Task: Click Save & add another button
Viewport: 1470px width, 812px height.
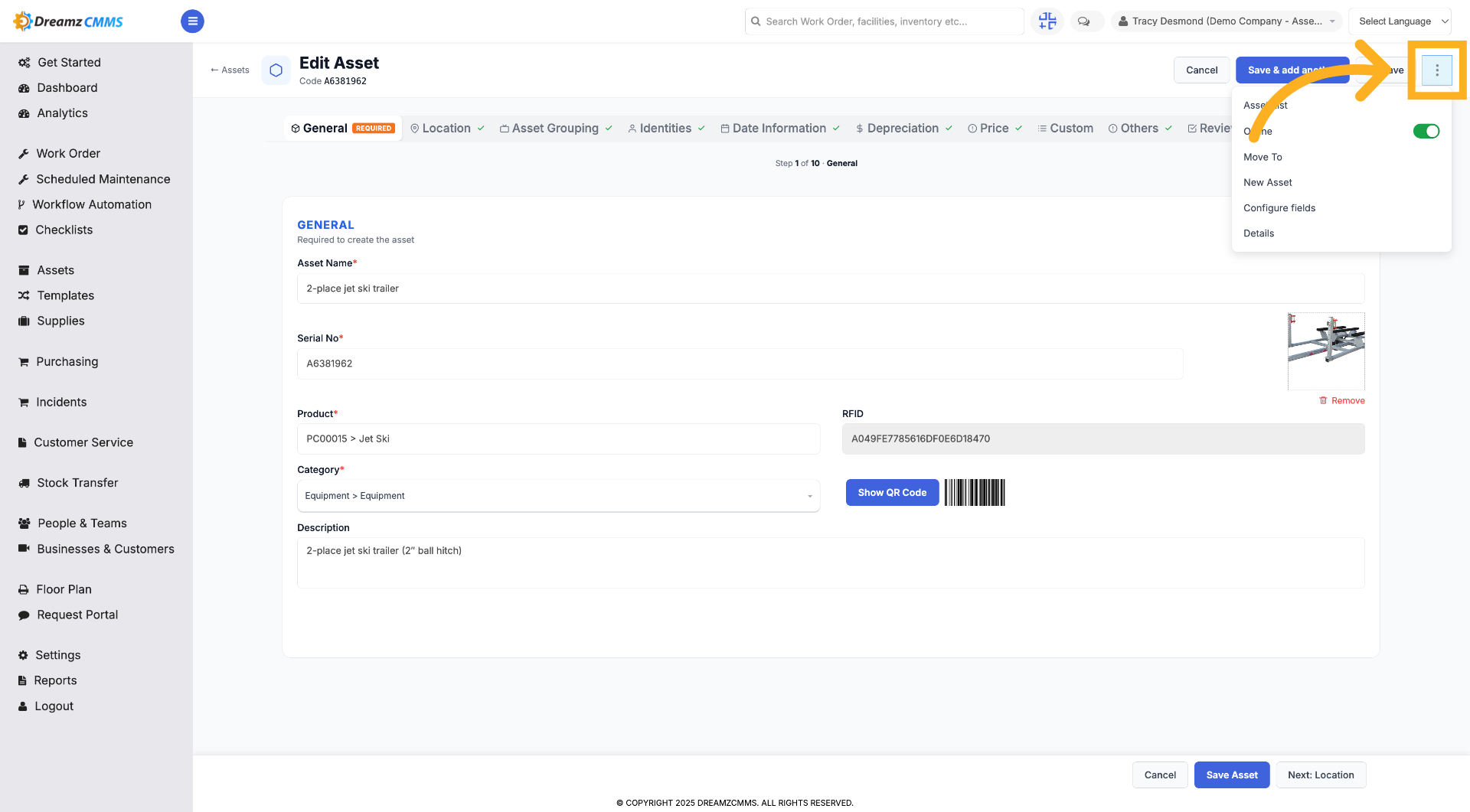Action: (x=1292, y=70)
